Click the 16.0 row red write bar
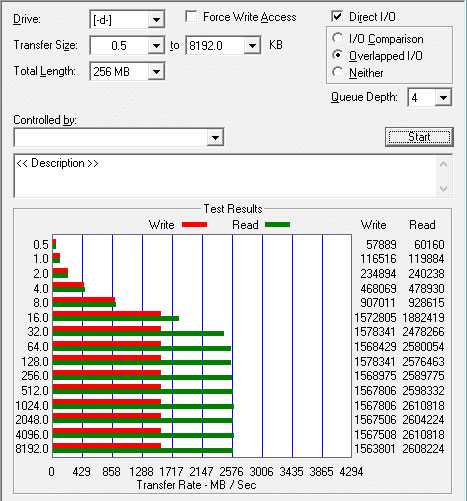This screenshot has height=501, width=467. [x=107, y=314]
